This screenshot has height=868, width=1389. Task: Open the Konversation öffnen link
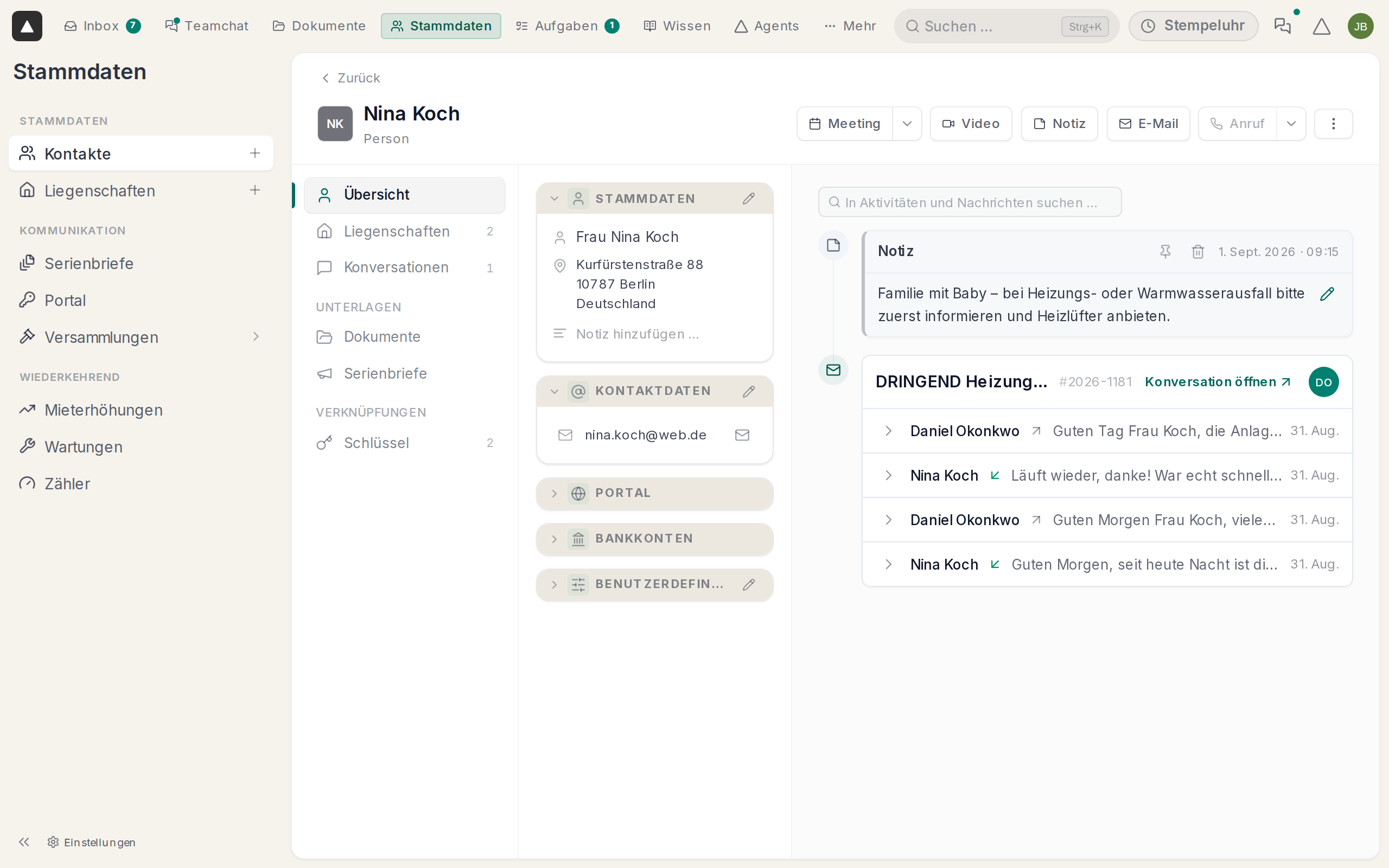(x=1218, y=382)
